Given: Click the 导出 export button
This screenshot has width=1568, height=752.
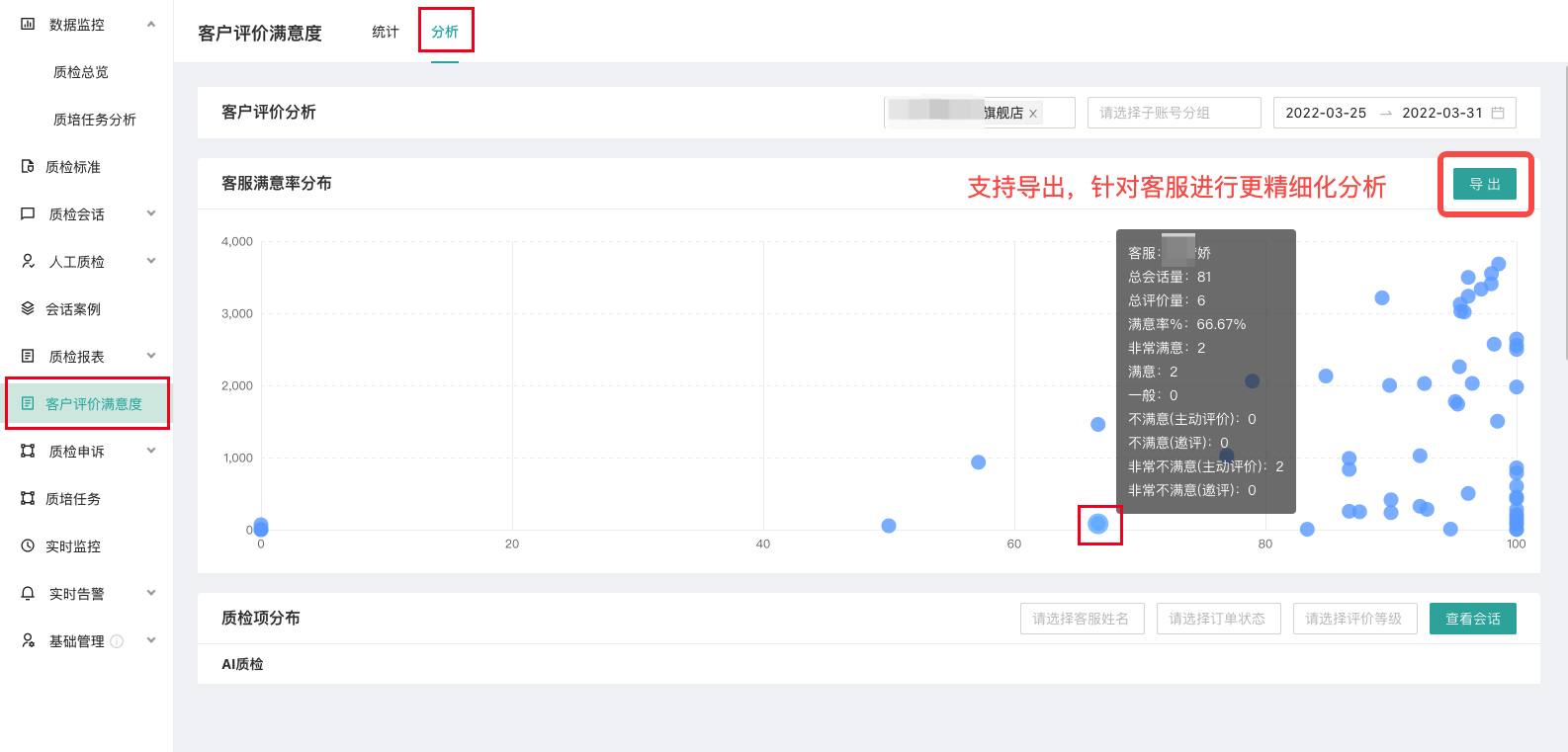Looking at the screenshot, I should pos(1485,184).
